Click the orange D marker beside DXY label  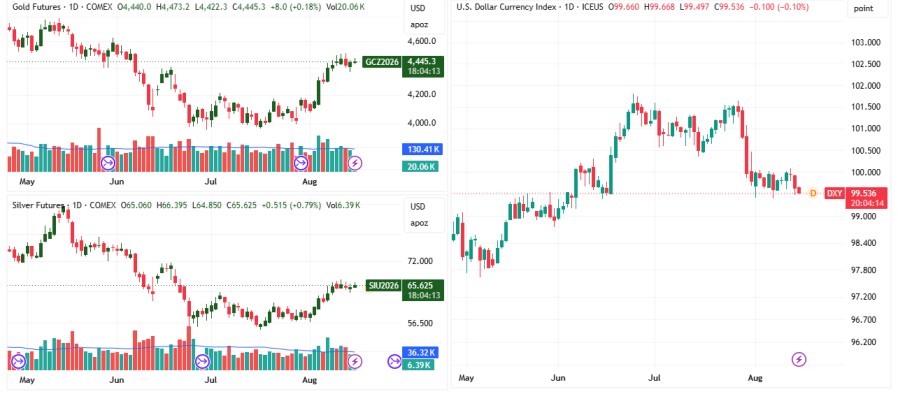(x=812, y=194)
